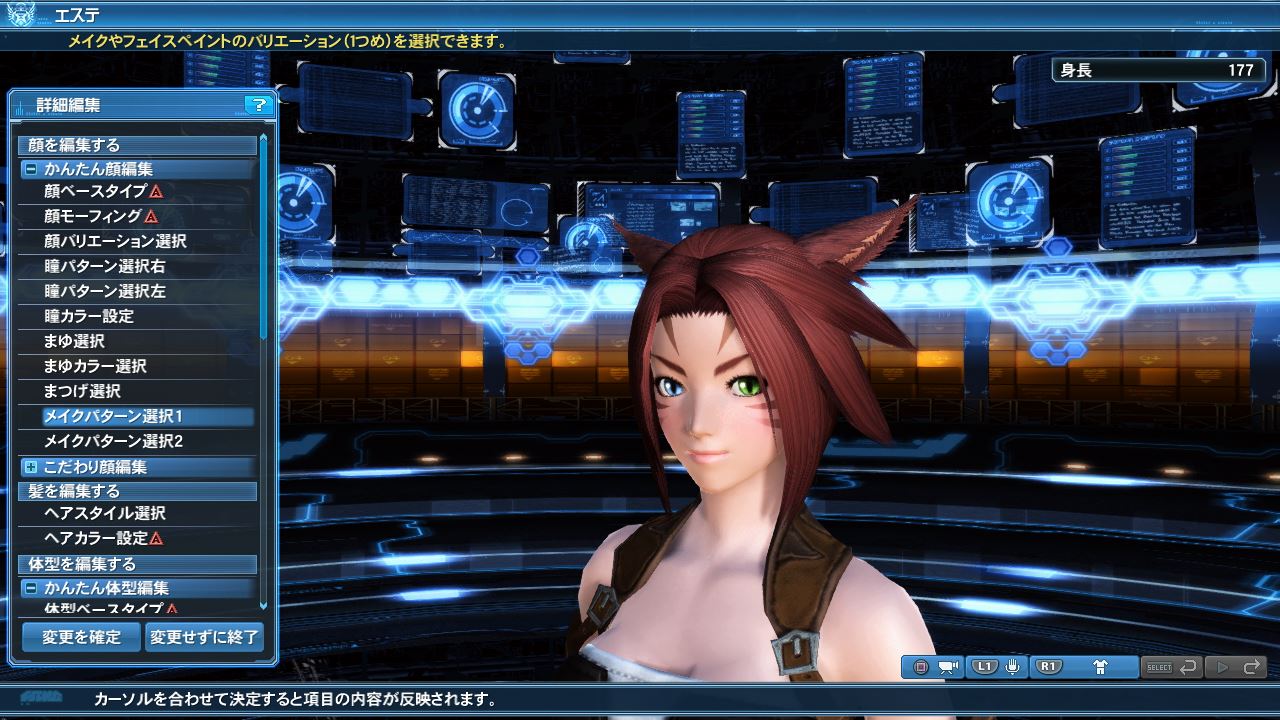Screen dimensions: 1280x720
Task: Select 顔モーフィング entry
Action: pos(93,216)
